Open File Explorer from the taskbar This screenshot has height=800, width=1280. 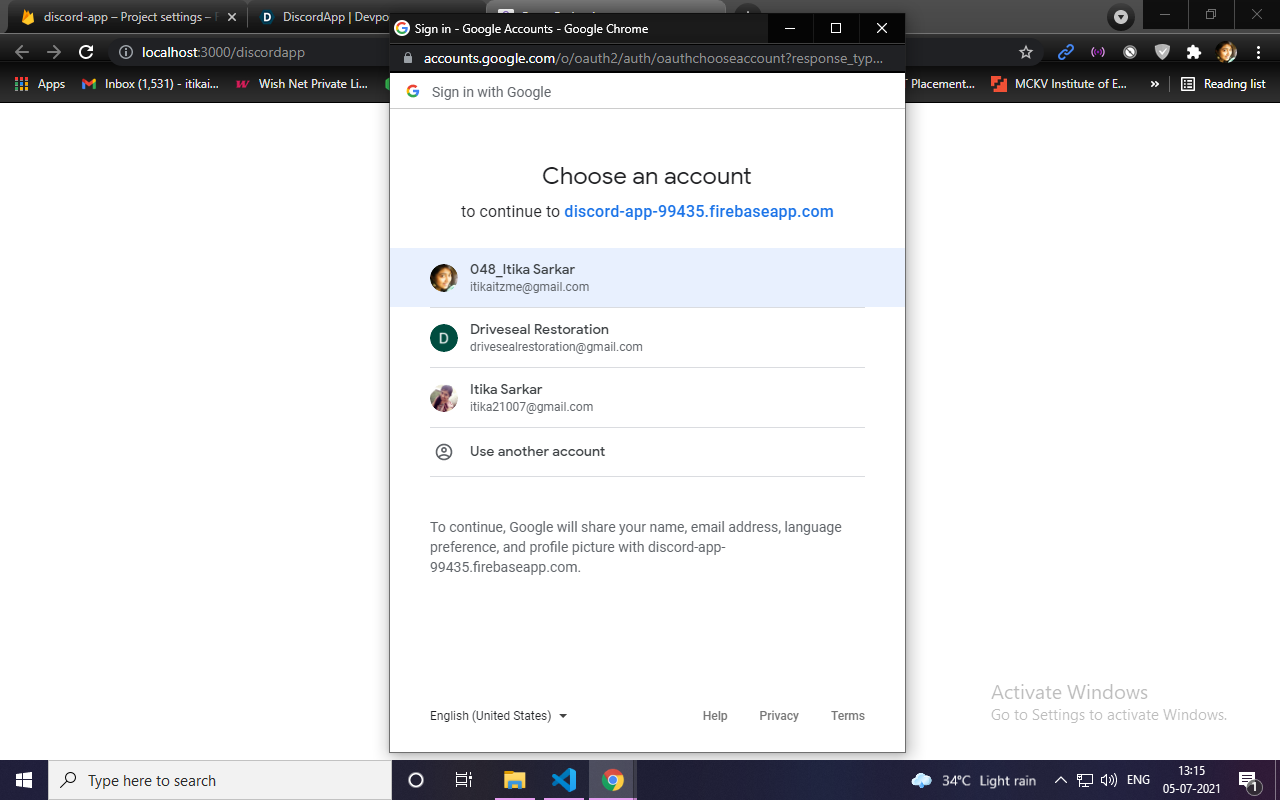[x=514, y=780]
